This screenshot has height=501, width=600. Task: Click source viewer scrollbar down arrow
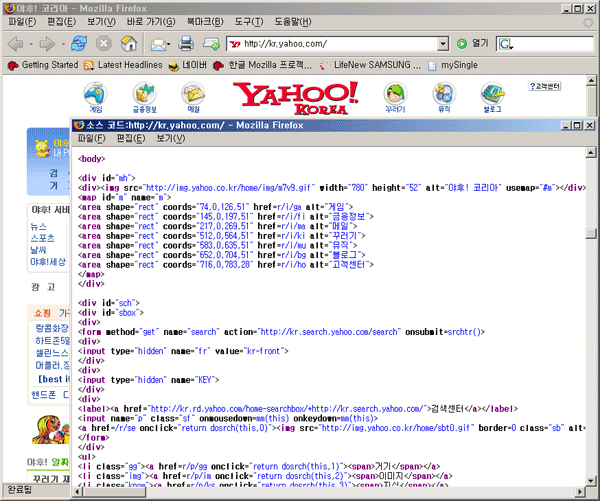point(590,481)
